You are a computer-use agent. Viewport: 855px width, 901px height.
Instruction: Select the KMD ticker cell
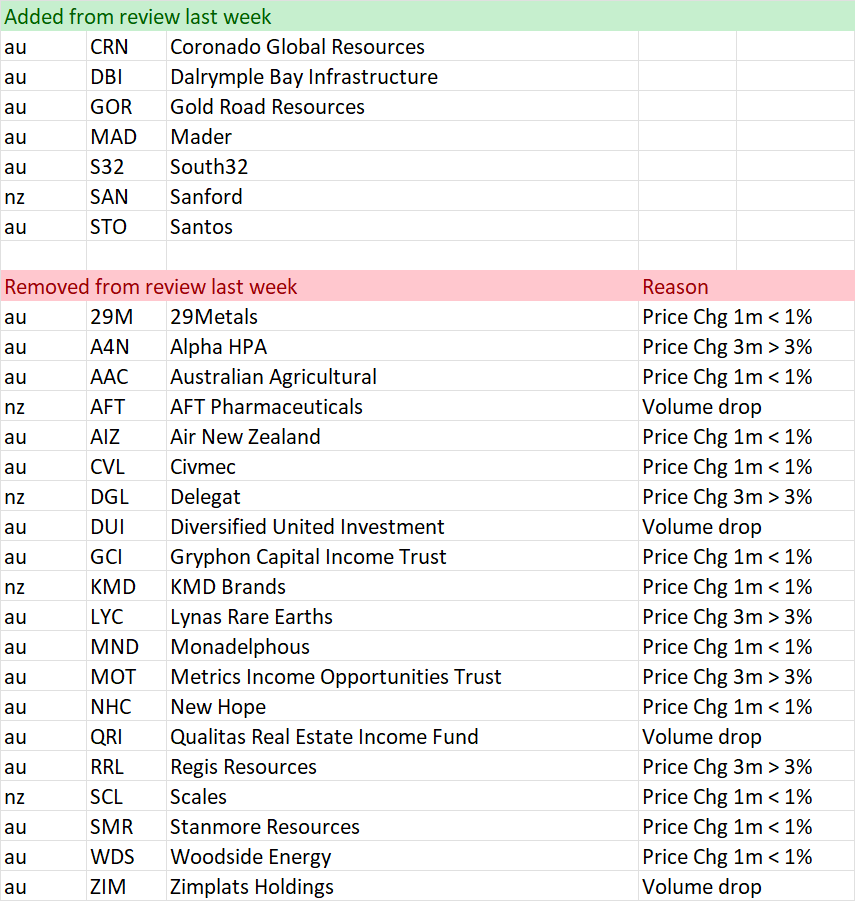click(126, 586)
